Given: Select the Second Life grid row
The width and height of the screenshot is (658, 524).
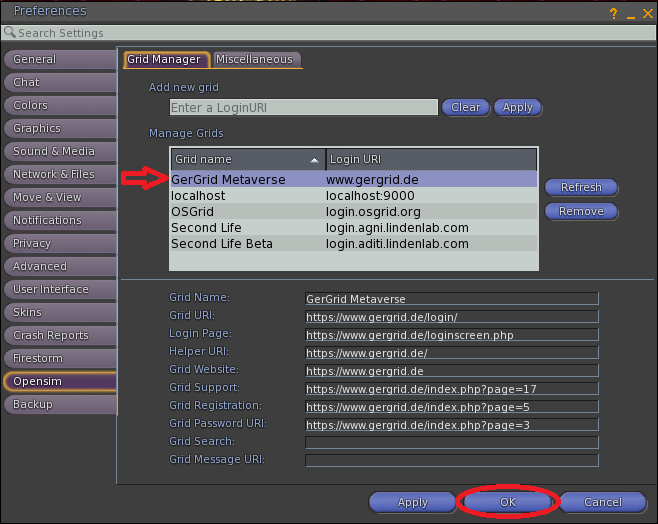Looking at the screenshot, I should (x=354, y=228).
